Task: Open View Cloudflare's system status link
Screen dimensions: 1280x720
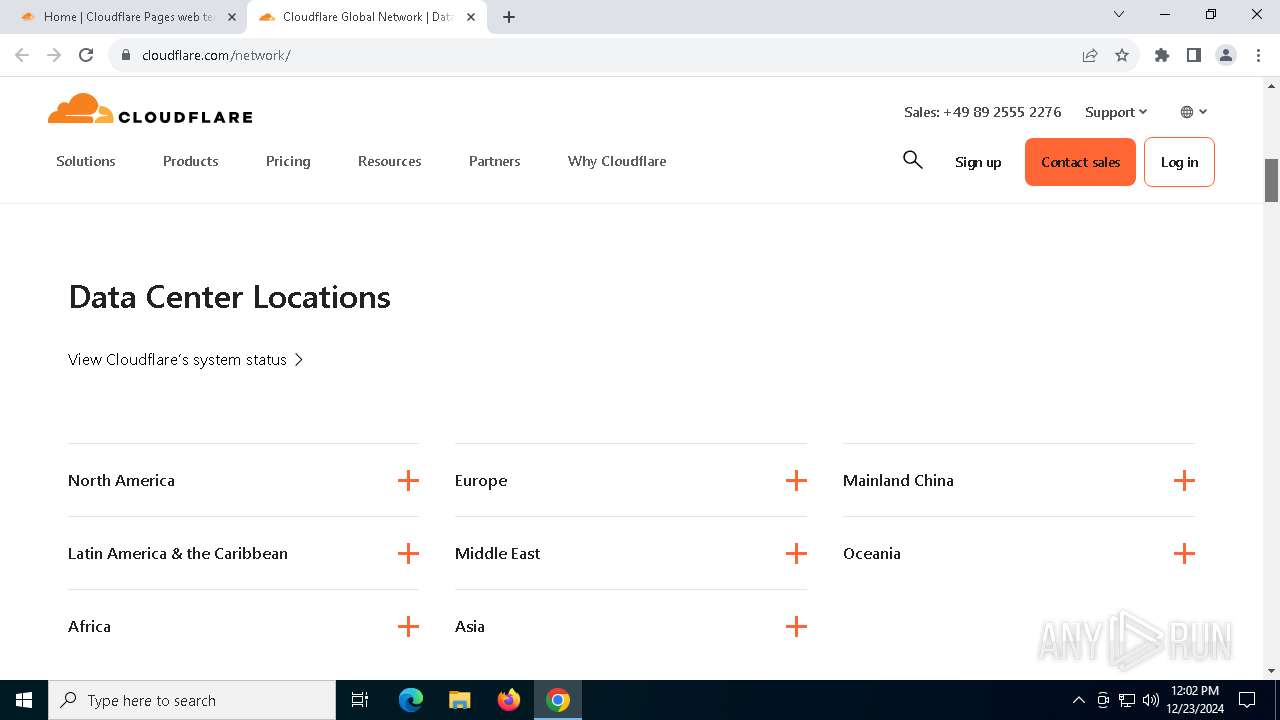Action: coord(186,360)
